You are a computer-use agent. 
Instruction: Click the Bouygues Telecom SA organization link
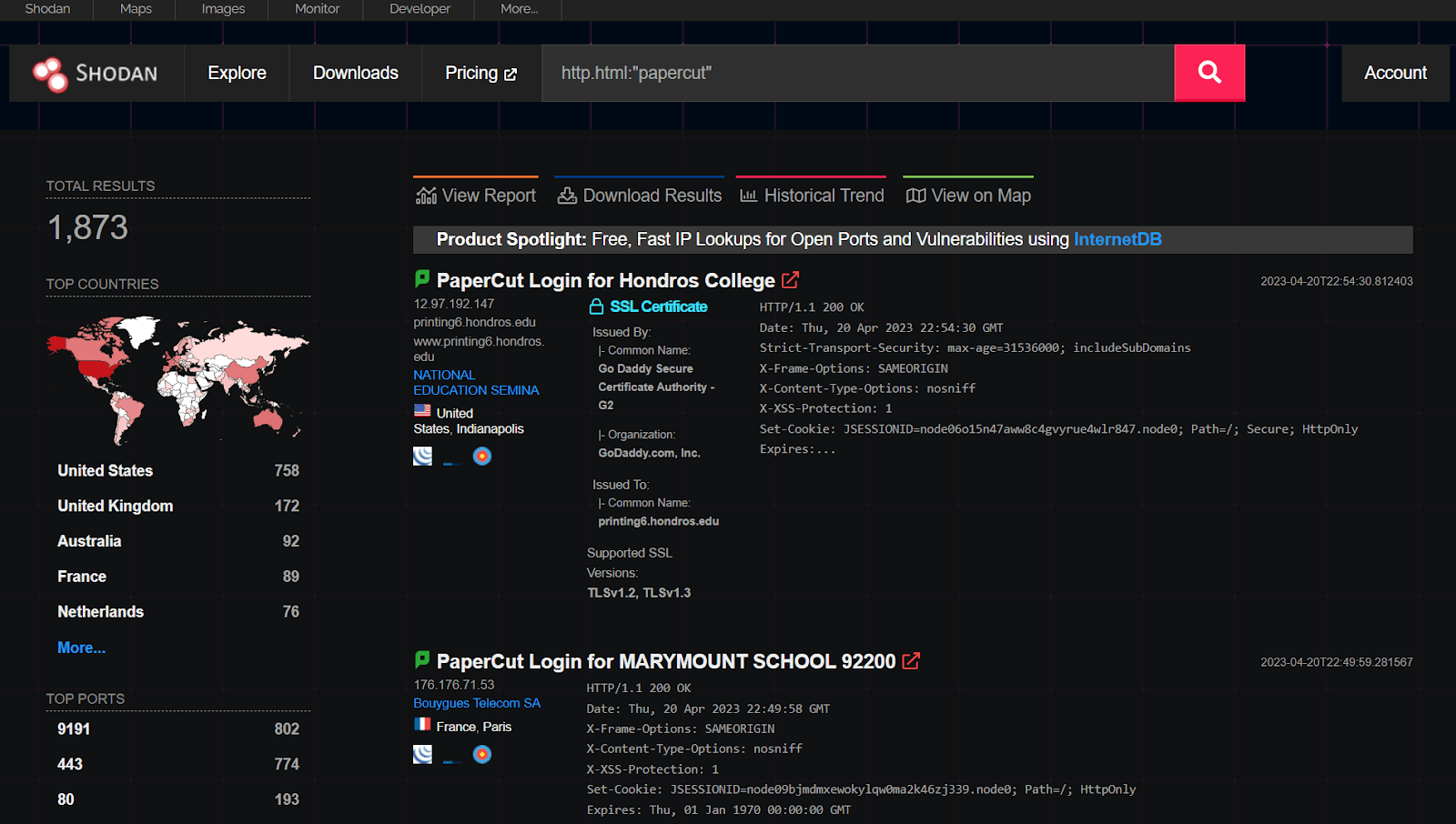click(x=477, y=703)
